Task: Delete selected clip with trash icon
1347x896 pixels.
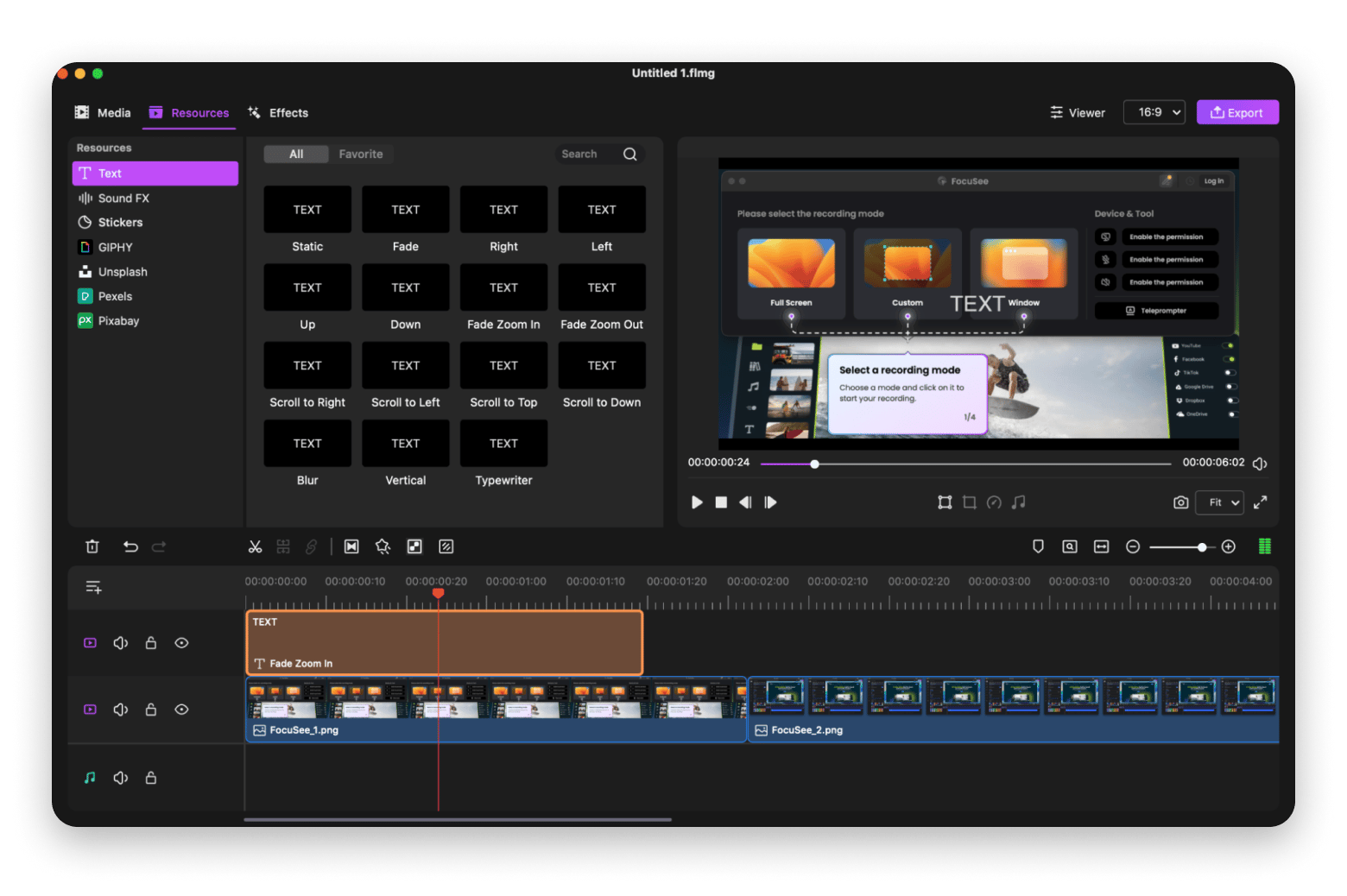Action: coord(92,546)
